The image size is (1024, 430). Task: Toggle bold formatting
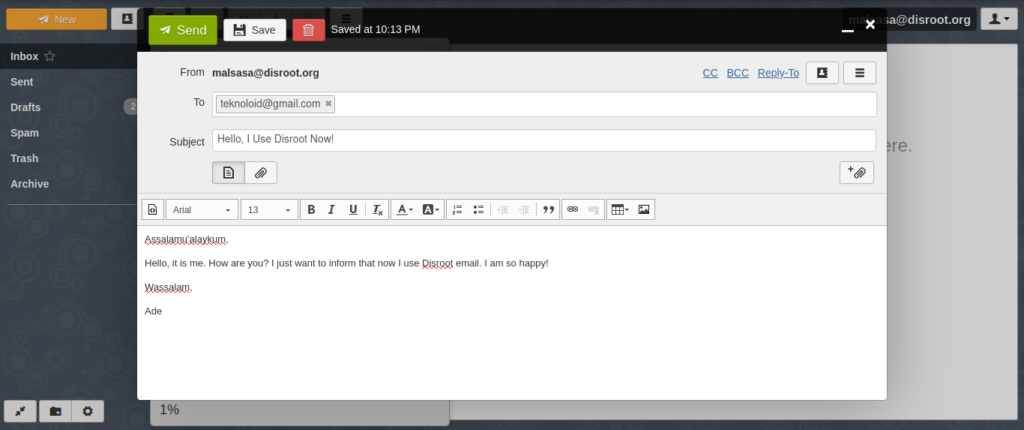click(312, 210)
